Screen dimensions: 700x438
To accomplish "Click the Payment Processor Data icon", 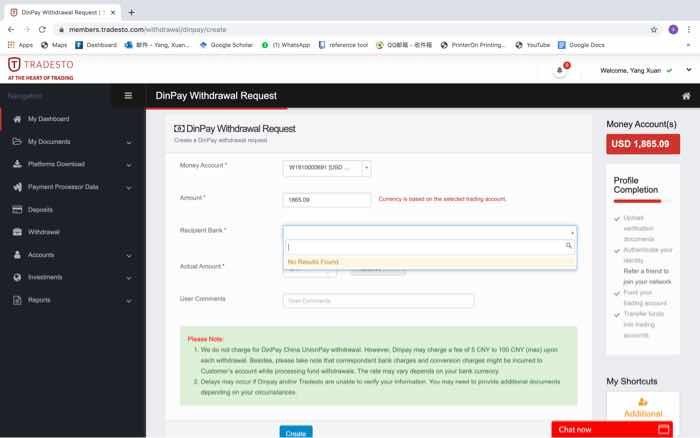I will [x=17, y=187].
